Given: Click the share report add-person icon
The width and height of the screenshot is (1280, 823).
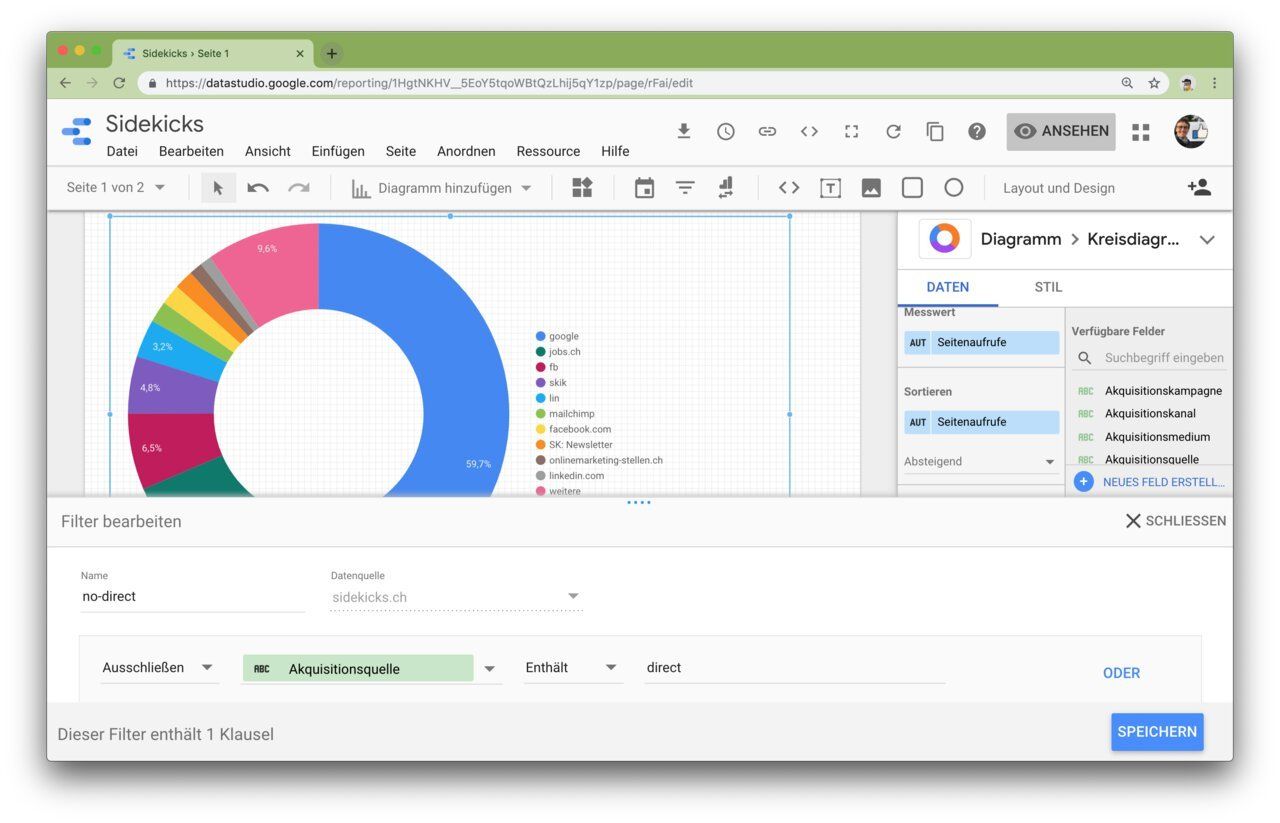Looking at the screenshot, I should pos(1199,187).
